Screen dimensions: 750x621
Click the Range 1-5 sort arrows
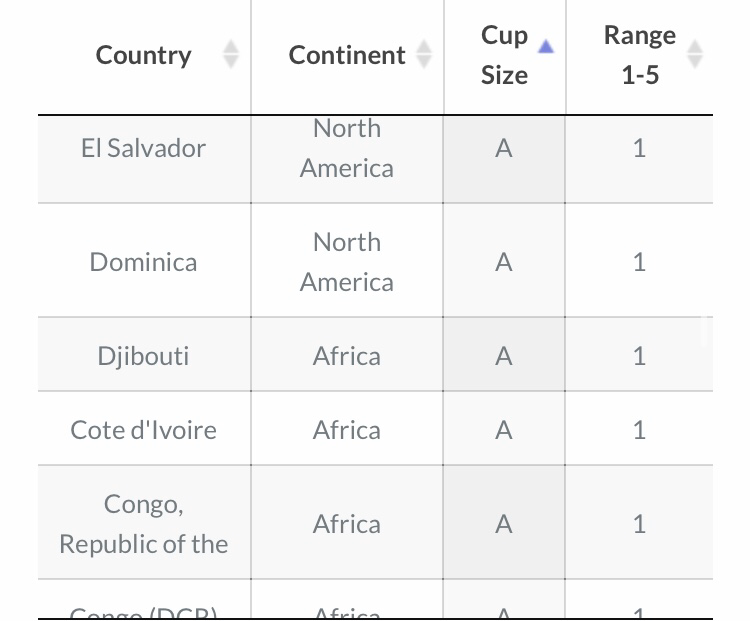coord(695,54)
